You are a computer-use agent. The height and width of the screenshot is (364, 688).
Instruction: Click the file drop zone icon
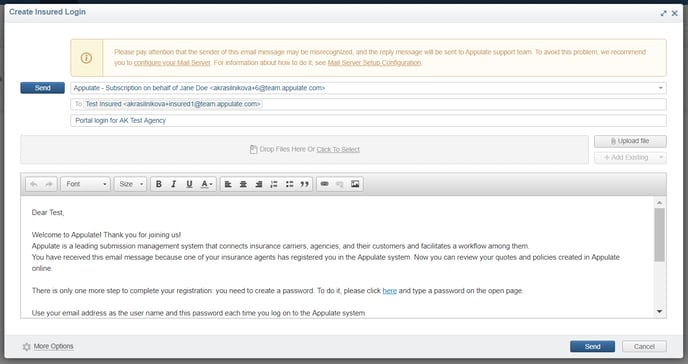[x=254, y=150]
